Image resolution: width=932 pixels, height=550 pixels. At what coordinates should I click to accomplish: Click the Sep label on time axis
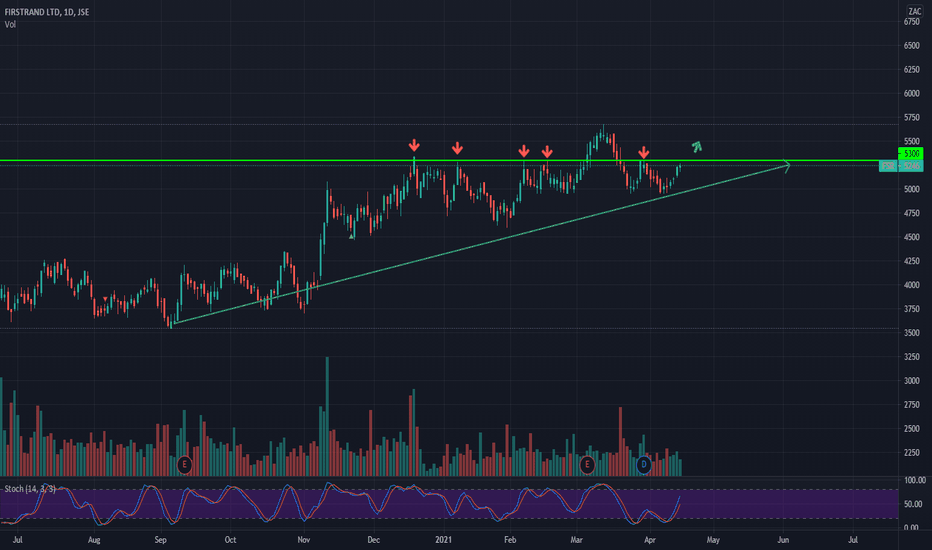point(160,540)
